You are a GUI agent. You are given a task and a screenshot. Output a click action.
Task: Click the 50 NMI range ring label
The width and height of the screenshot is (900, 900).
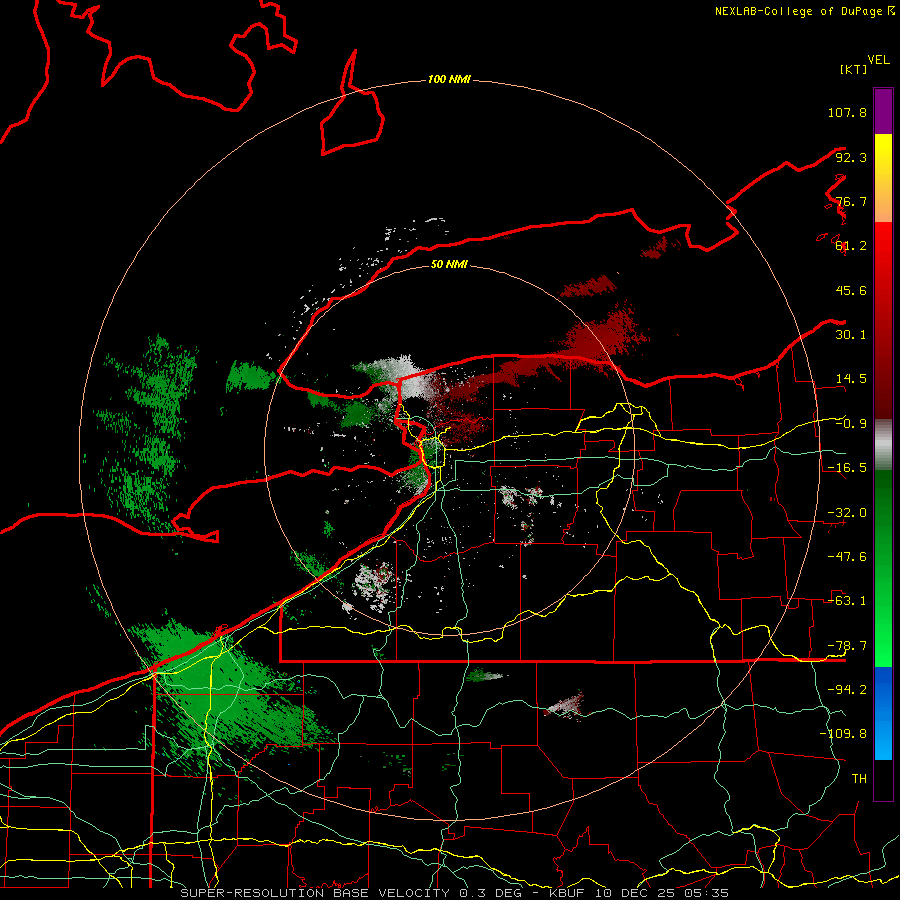coord(449,264)
